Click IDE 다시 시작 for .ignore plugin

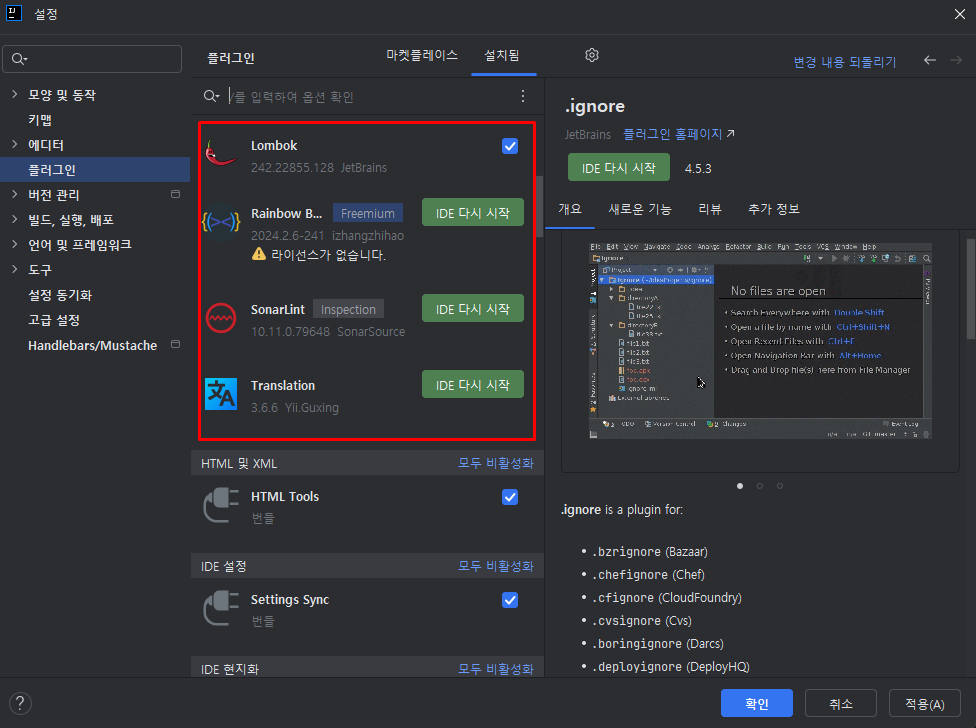(619, 168)
